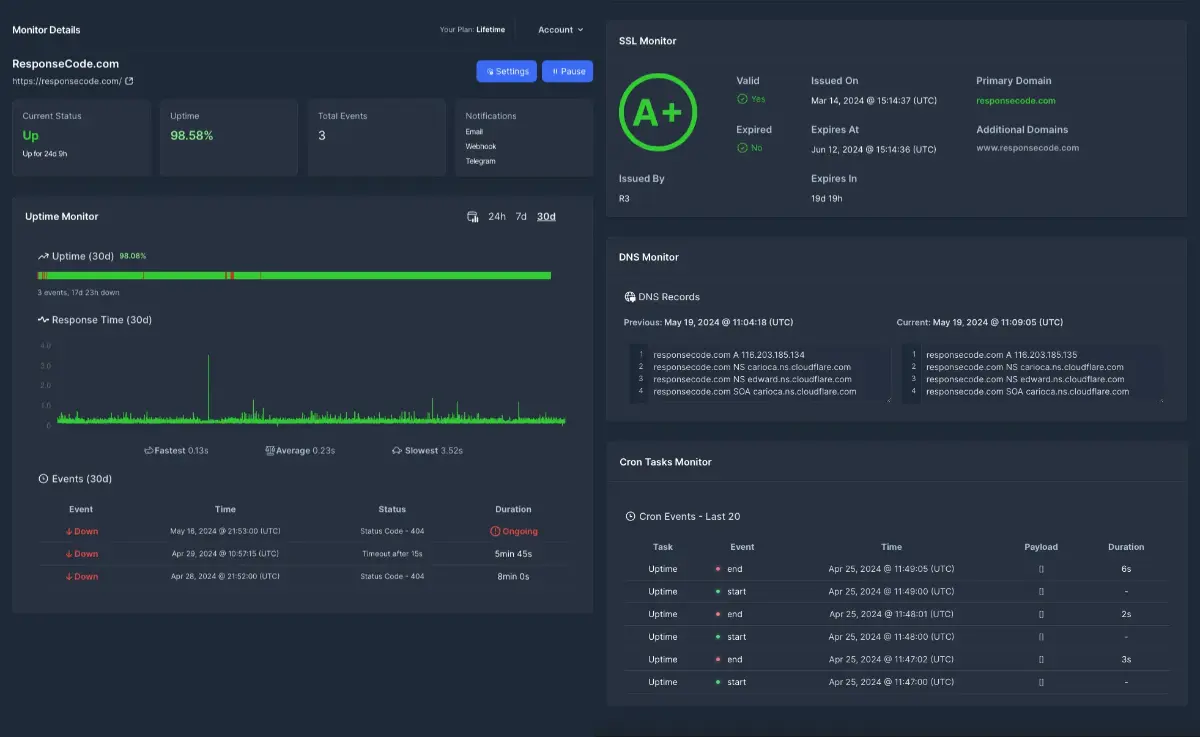1200x737 pixels.
Task: Click the Telegram notification entry
Action: coord(481,161)
